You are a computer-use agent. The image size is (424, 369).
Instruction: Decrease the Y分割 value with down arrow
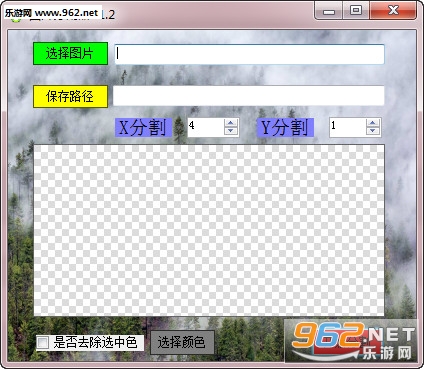[x=373, y=131]
